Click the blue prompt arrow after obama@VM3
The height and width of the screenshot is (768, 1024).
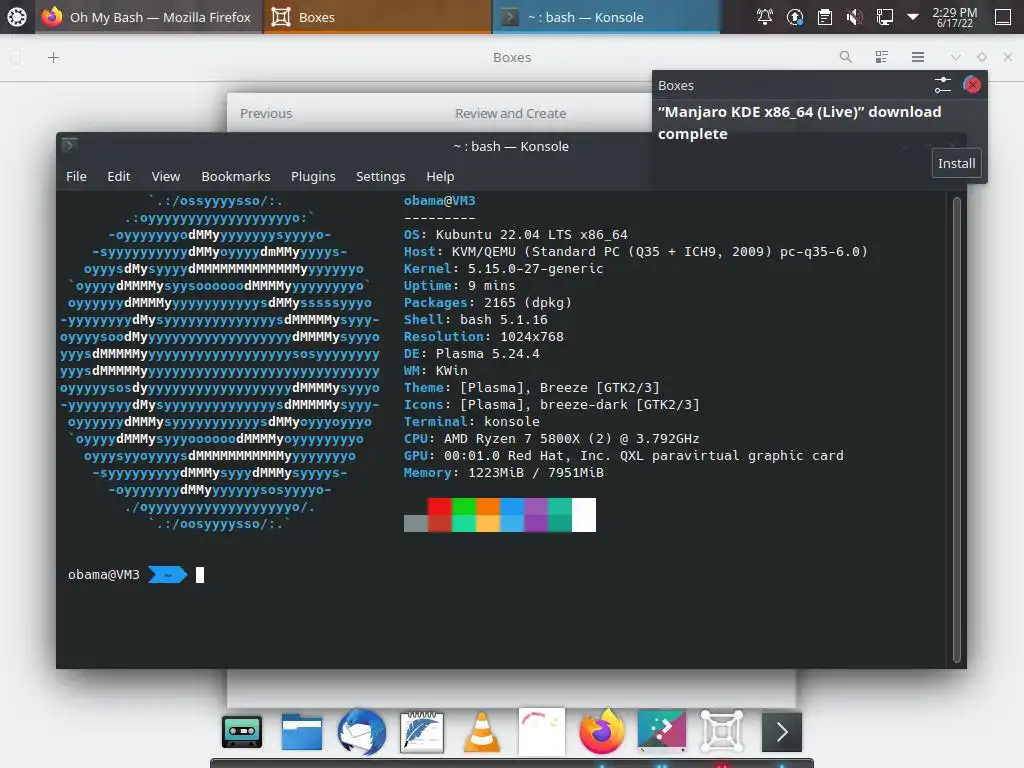click(168, 575)
